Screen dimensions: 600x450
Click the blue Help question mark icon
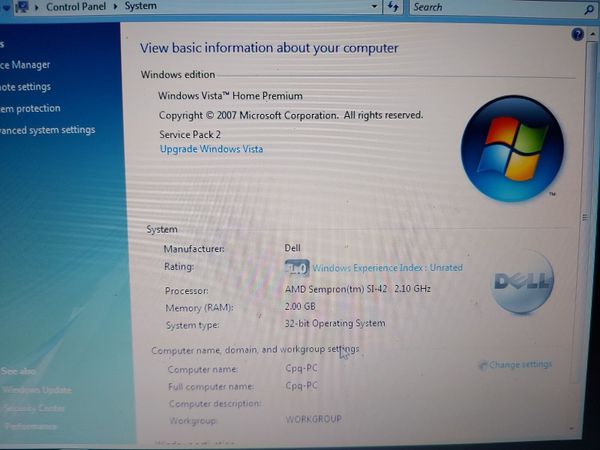[x=577, y=34]
